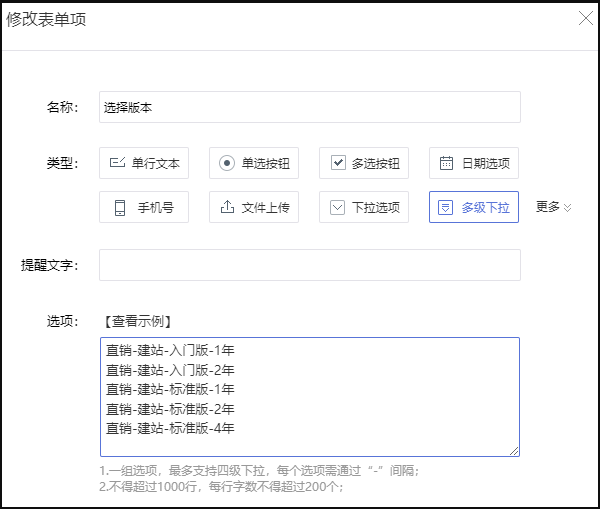Grab the options textarea resize handle

[514, 451]
